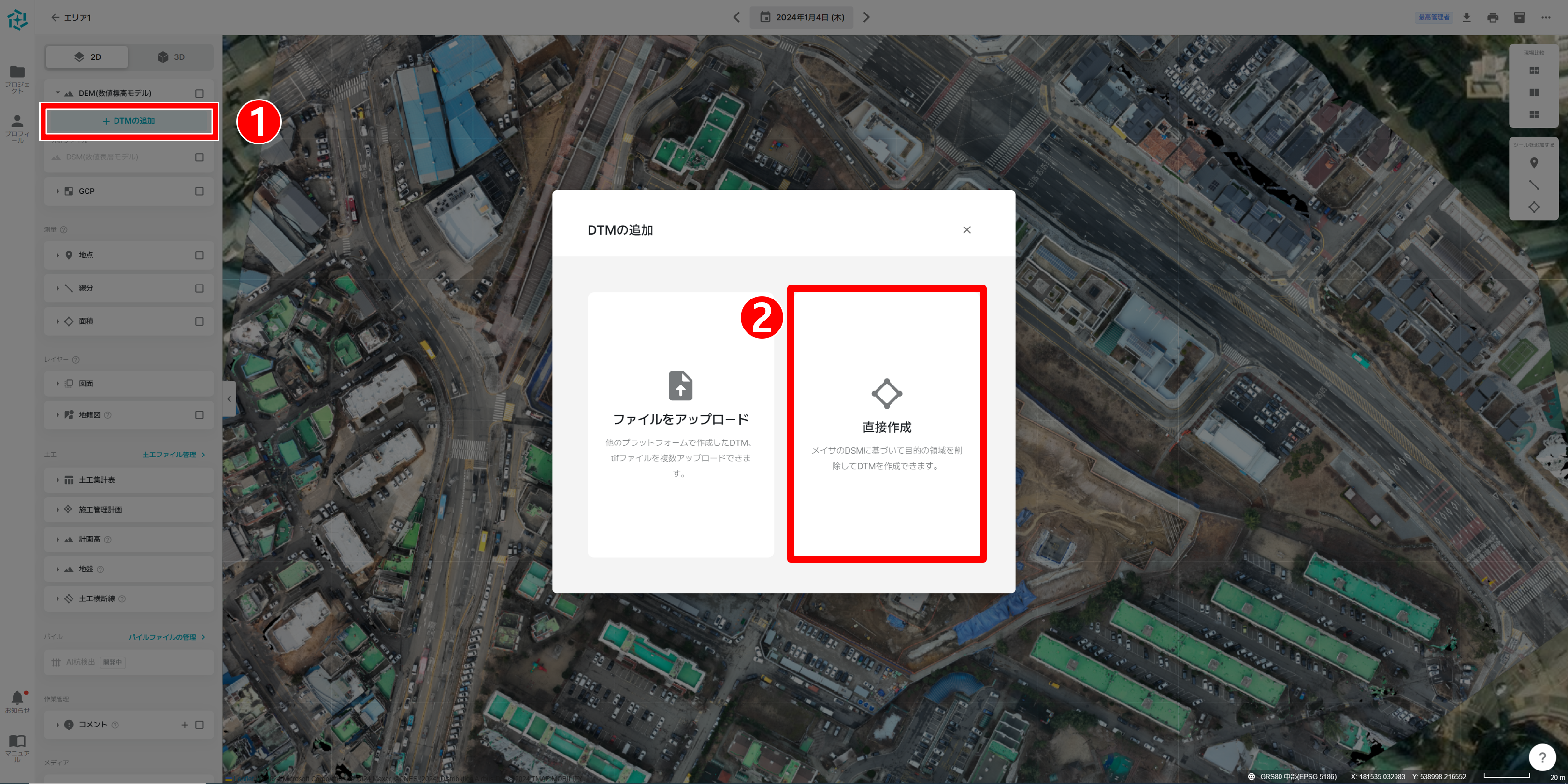Switch to the 3D view tab
1568x784 pixels.
pos(171,57)
